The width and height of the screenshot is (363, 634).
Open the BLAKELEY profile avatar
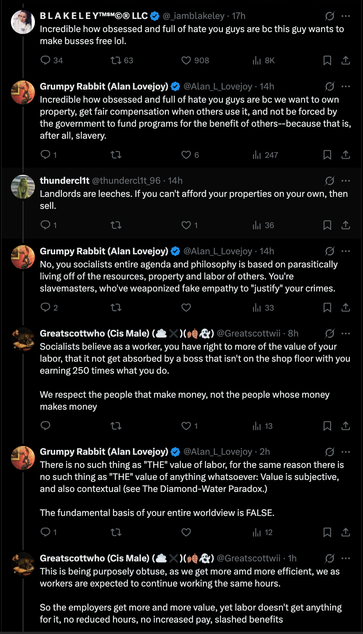click(23, 22)
